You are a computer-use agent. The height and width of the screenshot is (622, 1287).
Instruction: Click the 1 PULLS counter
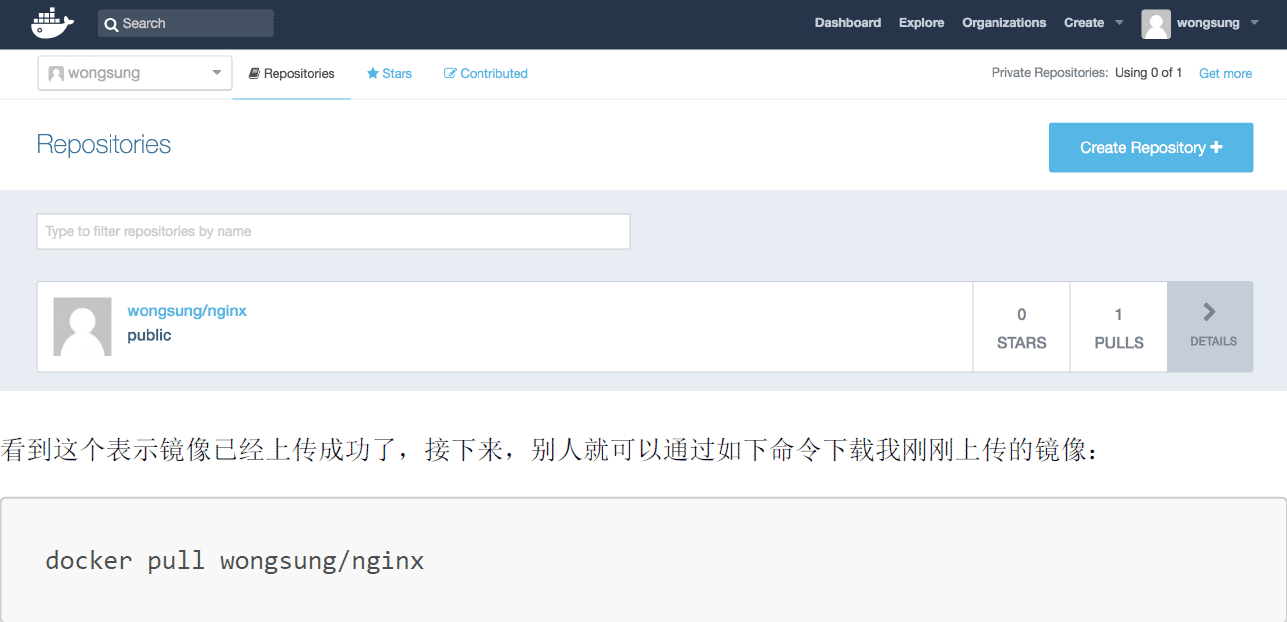pyautogui.click(x=1118, y=326)
